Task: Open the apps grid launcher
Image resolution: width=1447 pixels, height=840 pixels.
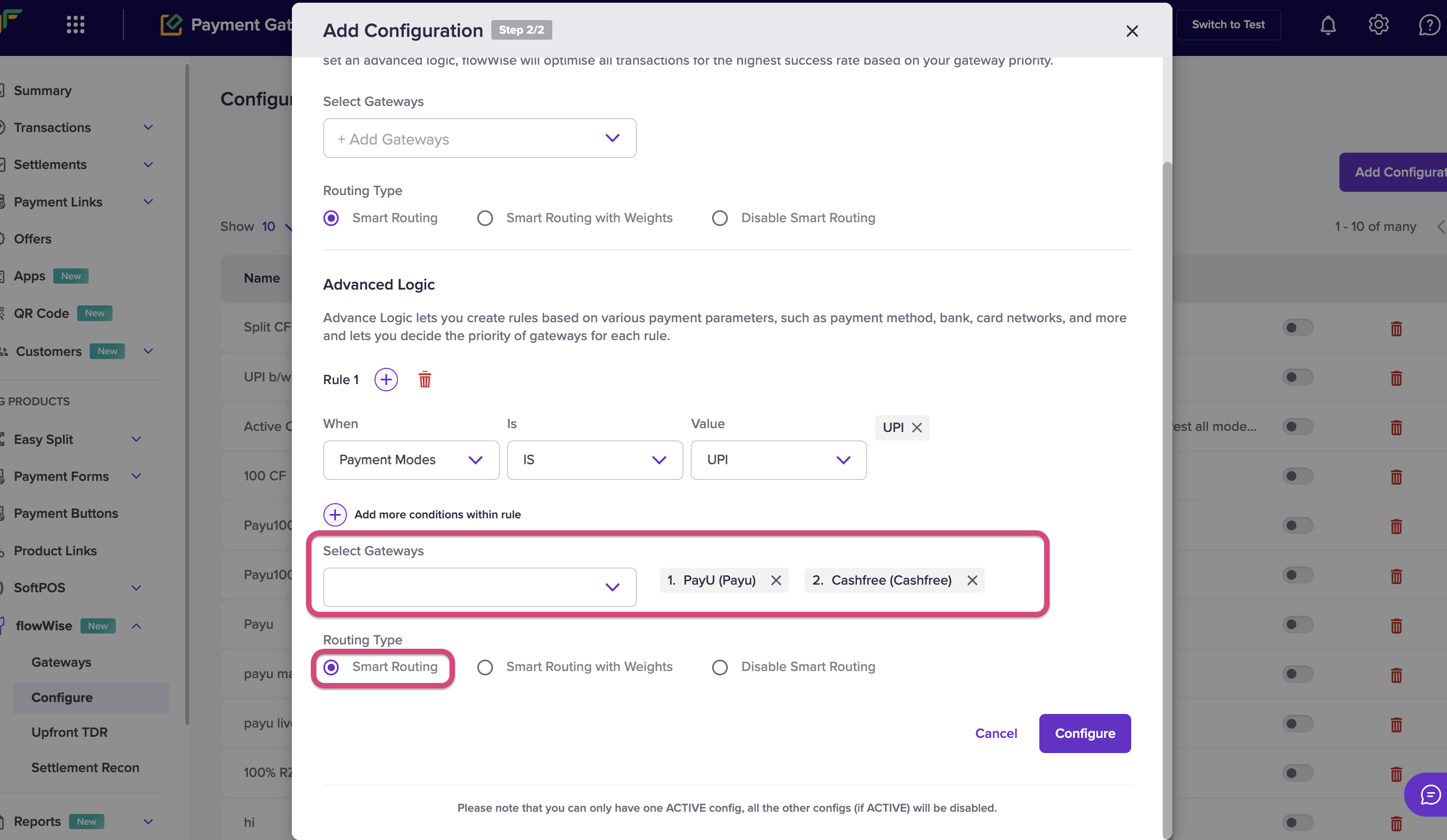Action: pyautogui.click(x=75, y=24)
